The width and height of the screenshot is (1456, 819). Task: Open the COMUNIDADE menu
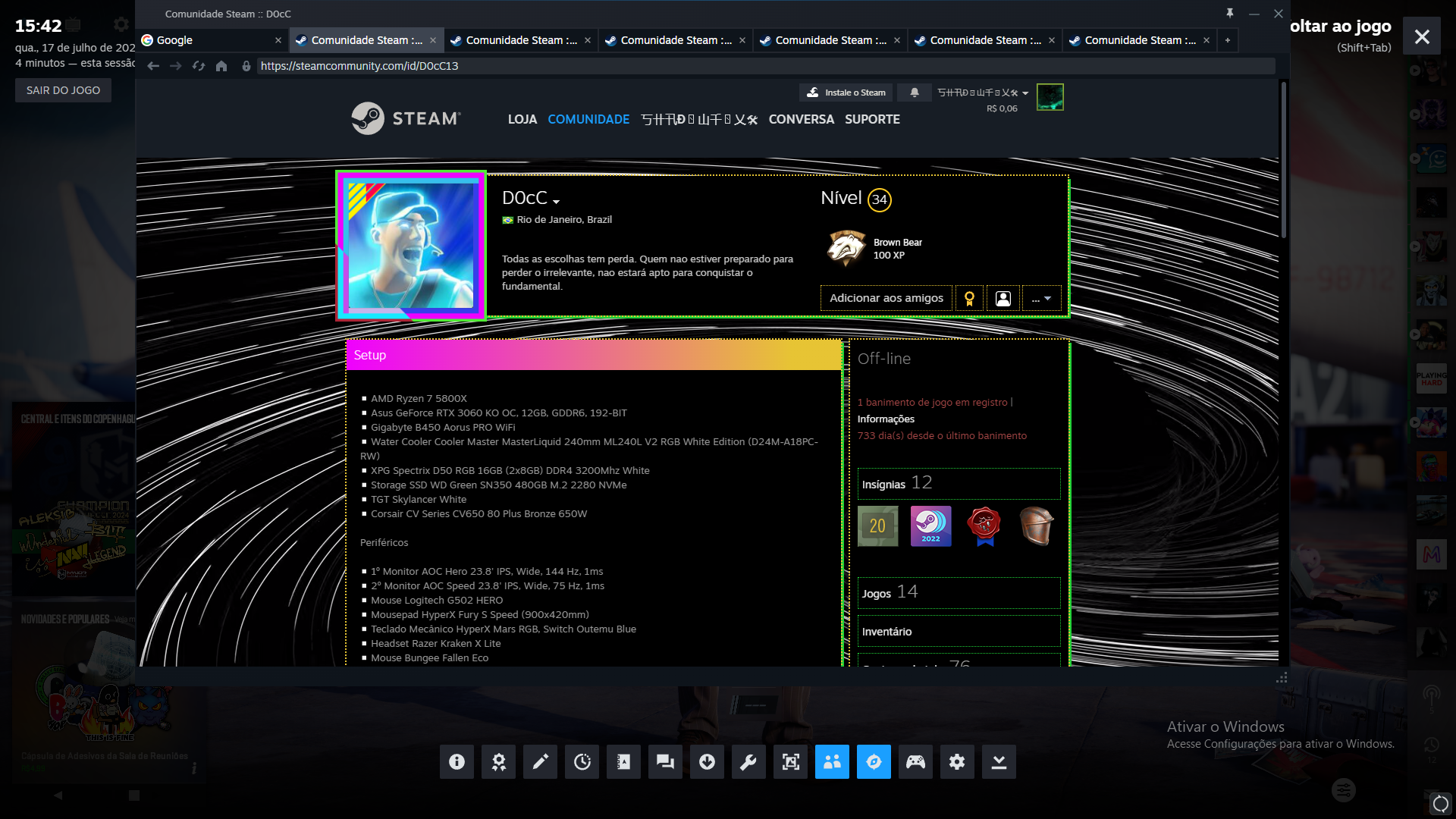point(588,119)
